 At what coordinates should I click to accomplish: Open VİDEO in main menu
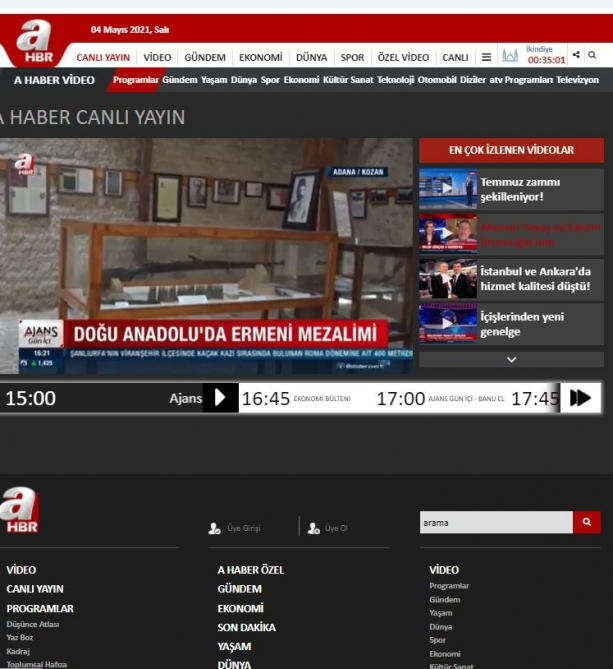(x=157, y=58)
